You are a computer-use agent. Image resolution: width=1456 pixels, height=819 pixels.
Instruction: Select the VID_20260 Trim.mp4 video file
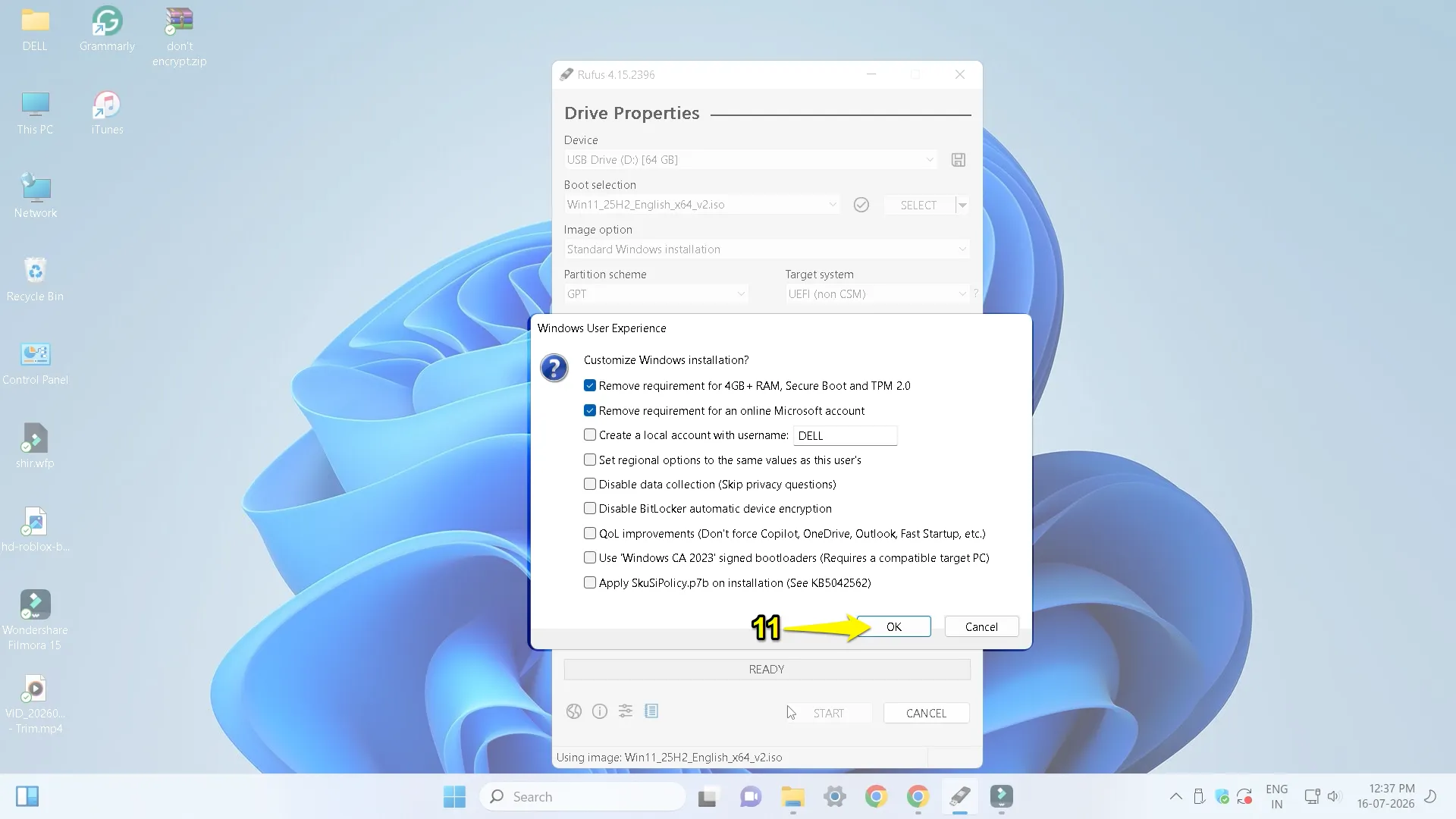coord(35,704)
